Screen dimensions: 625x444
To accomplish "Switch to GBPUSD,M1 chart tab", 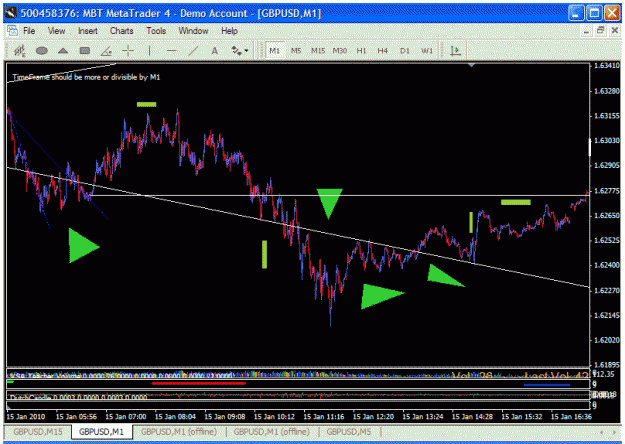I will click(101, 432).
